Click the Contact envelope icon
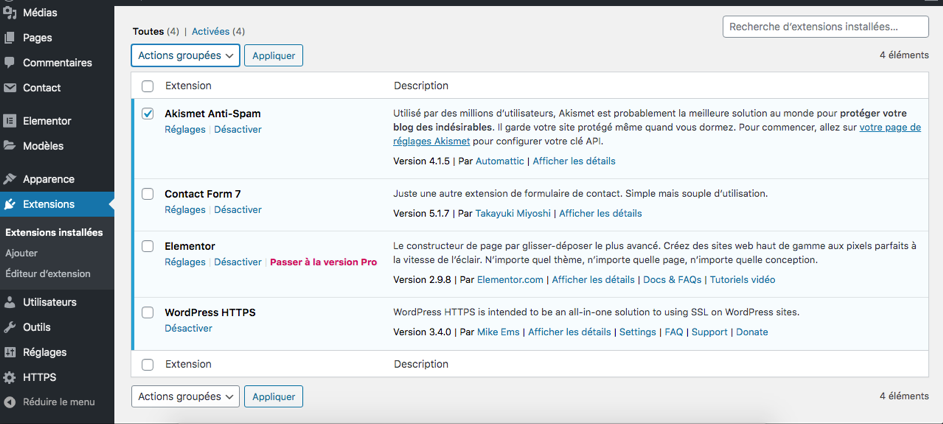Screen dimensions: 943x424 click(9, 88)
